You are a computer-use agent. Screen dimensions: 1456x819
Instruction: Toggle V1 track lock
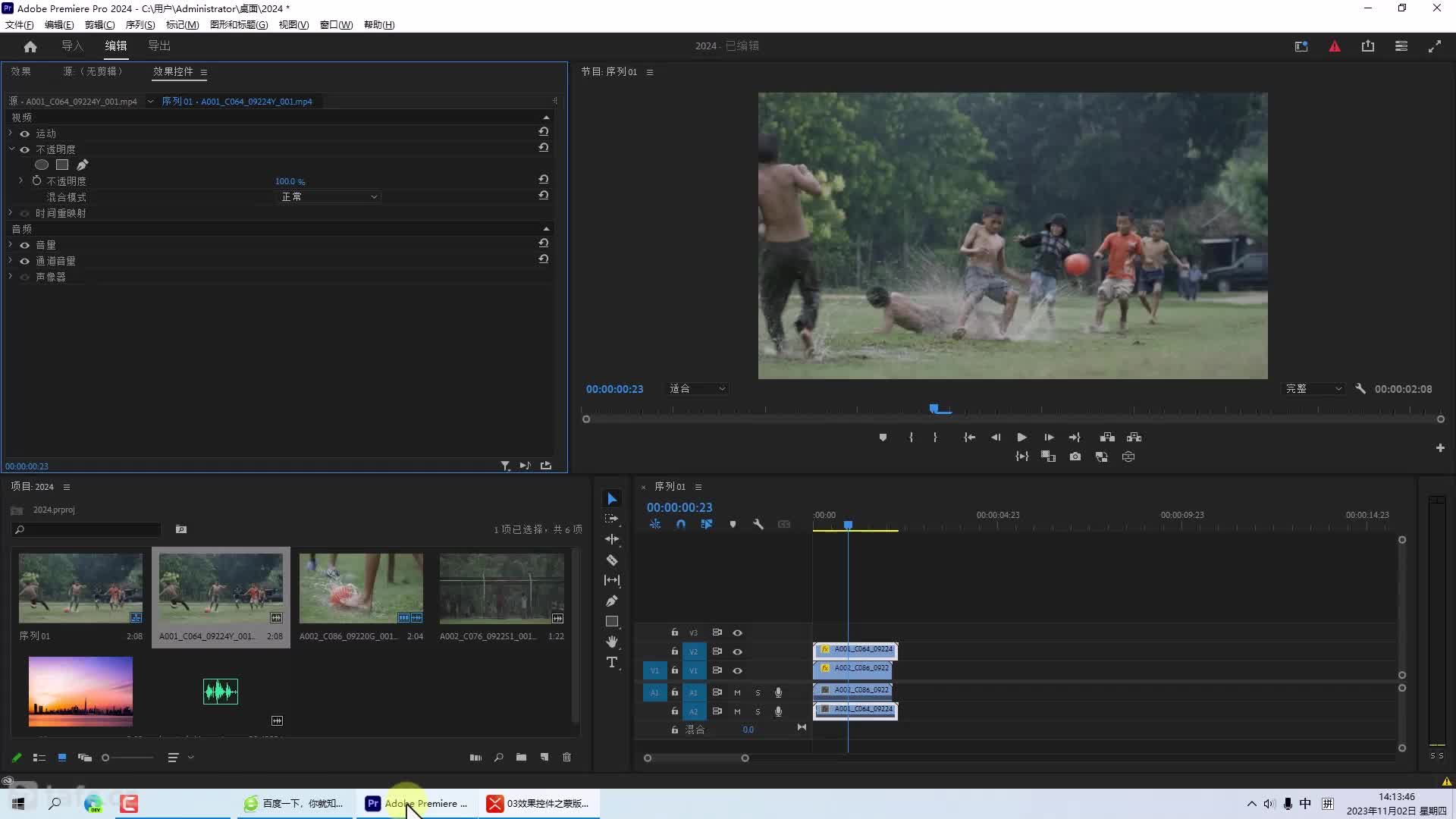coord(674,670)
